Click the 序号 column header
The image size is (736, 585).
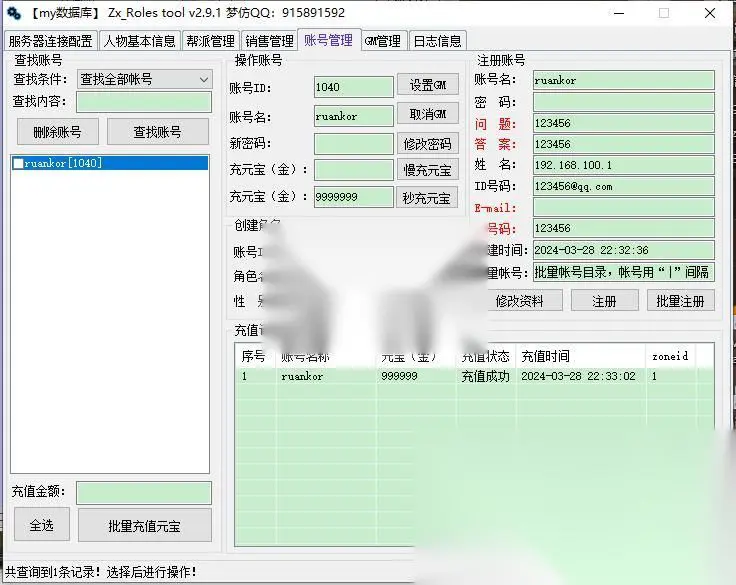click(x=254, y=356)
